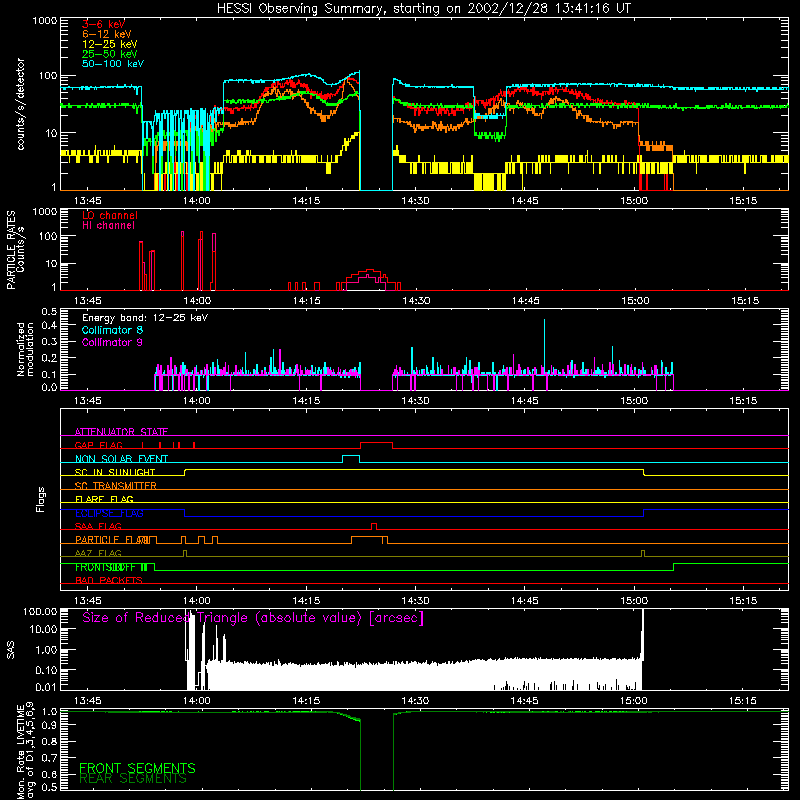Select the Collimator 8 legend label
The height and width of the screenshot is (800, 800).
[x=112, y=330]
